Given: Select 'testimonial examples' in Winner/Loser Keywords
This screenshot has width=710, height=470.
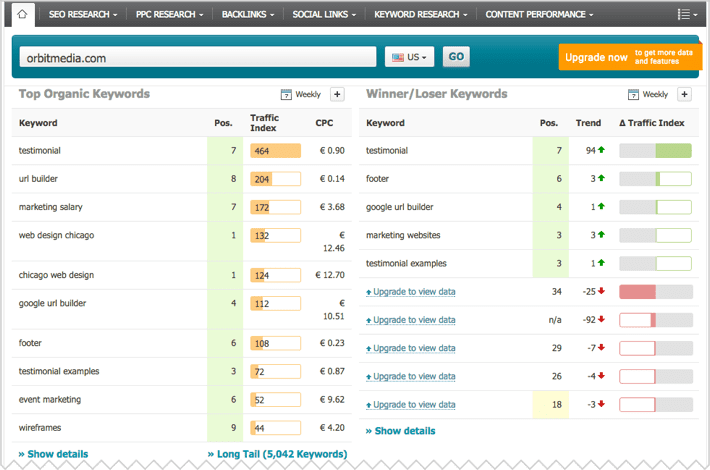Looking at the screenshot, I should point(406,264).
